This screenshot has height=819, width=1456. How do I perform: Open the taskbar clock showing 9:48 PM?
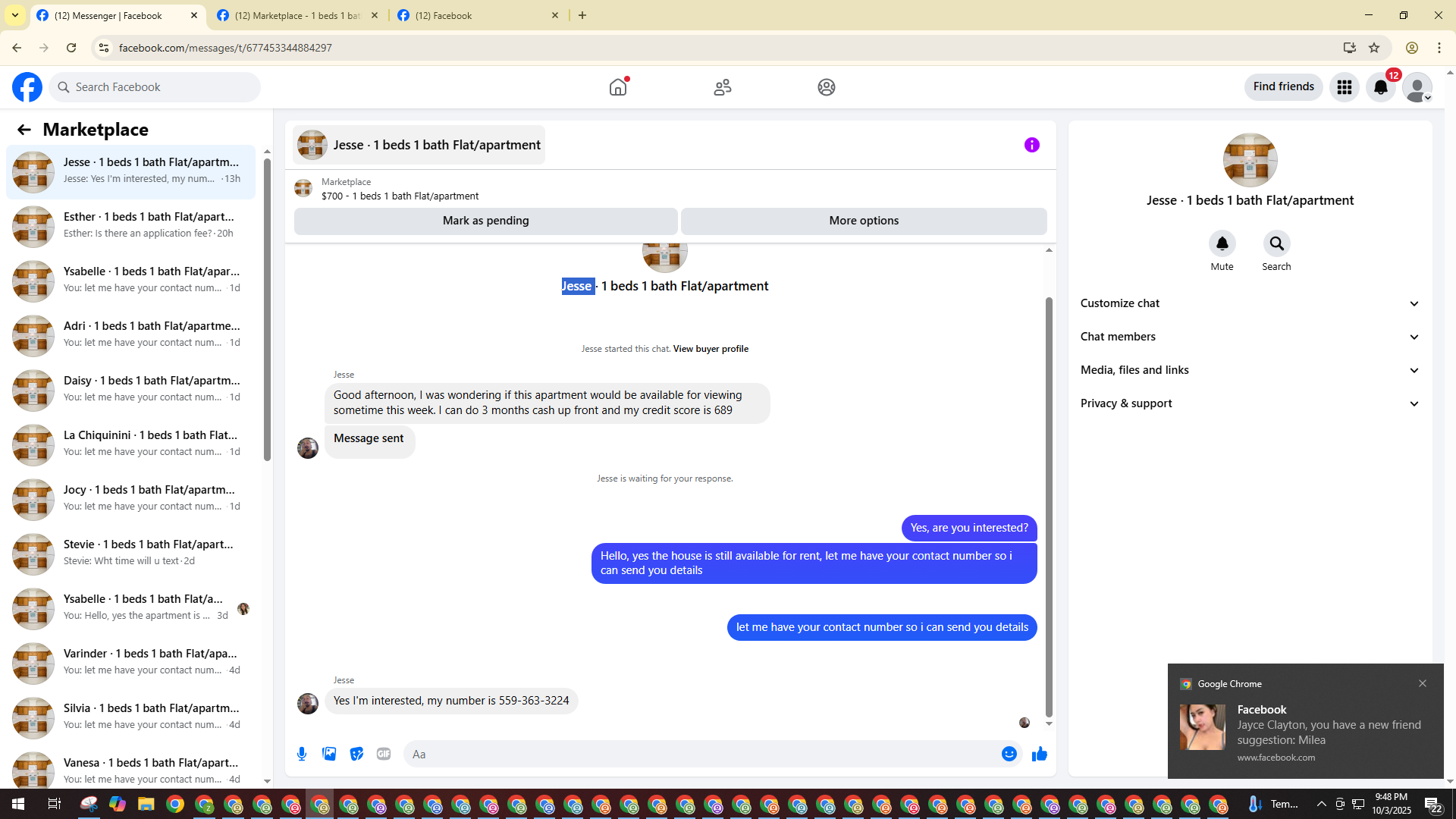(x=1391, y=804)
